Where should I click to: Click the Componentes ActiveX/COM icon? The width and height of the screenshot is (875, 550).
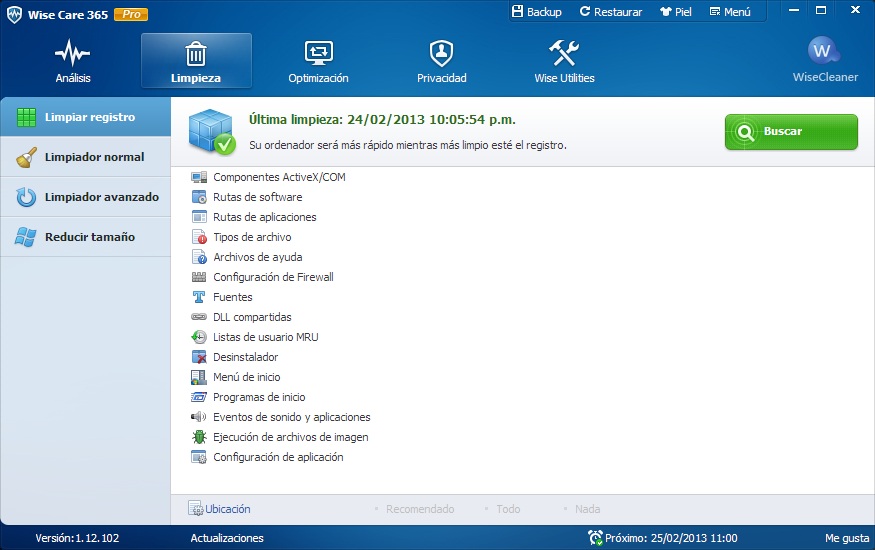click(x=199, y=177)
